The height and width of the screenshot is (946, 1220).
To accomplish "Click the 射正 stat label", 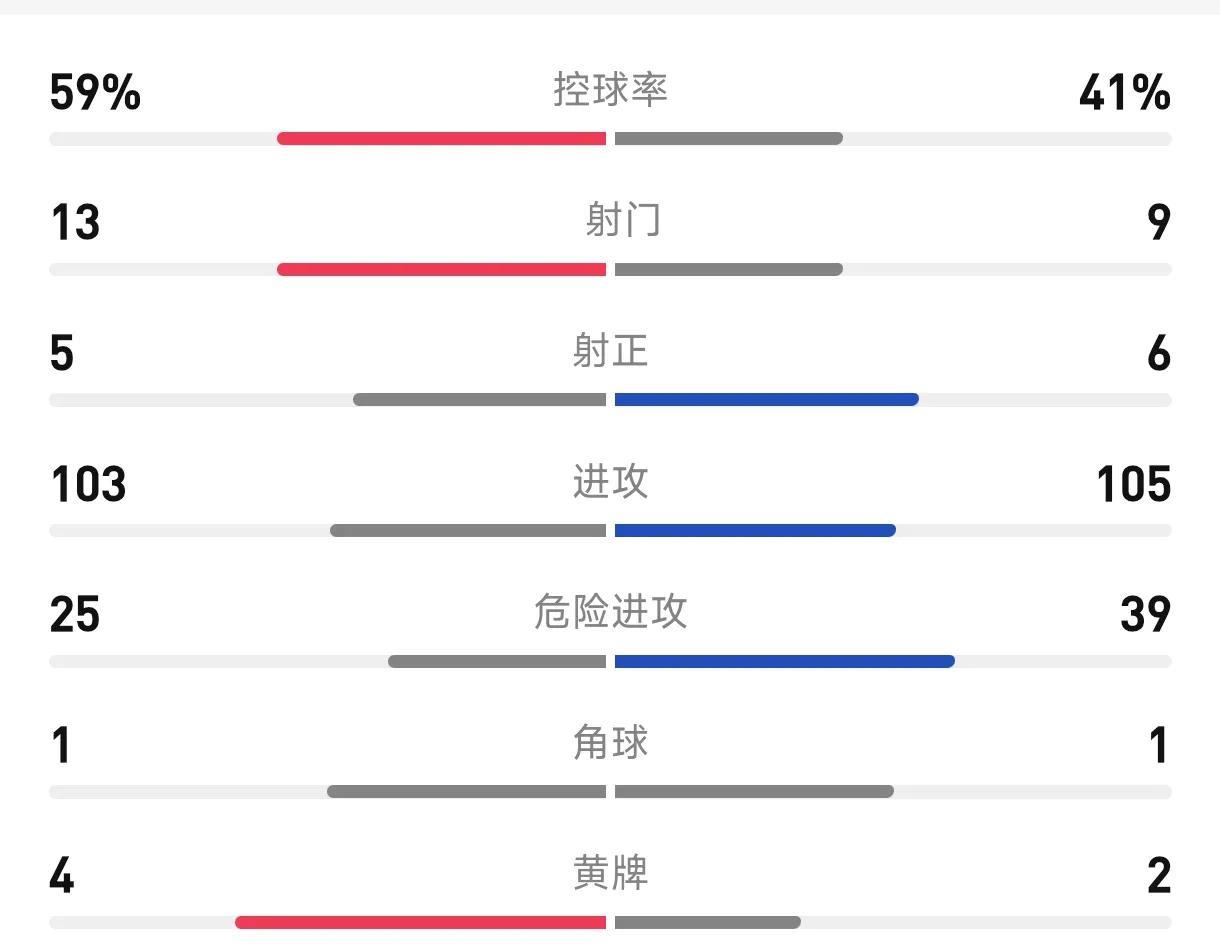I will pyautogui.click(x=610, y=351).
